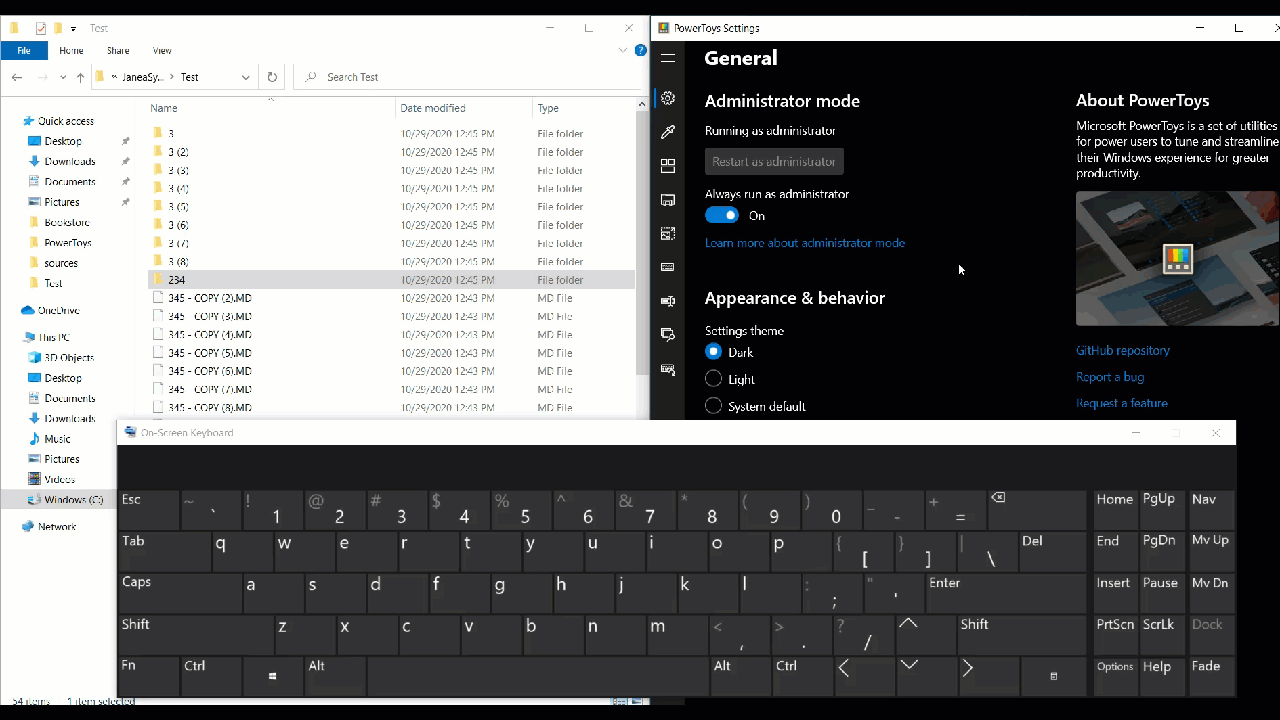Open PowerToys Run settings in sidebar

[668, 335]
